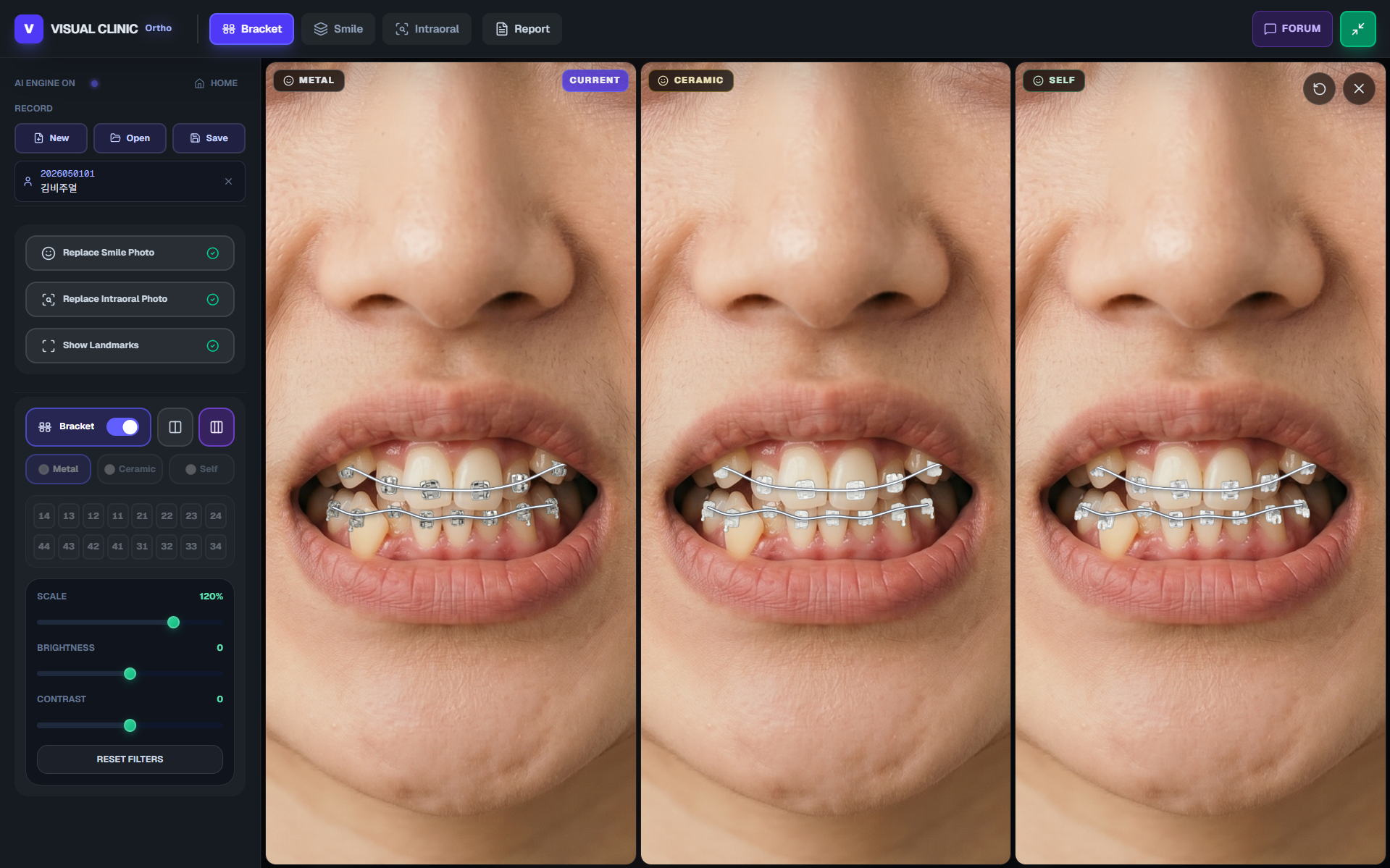Clear patient 2026050101 with the X icon
This screenshot has width=1390, height=868.
pyautogui.click(x=228, y=181)
